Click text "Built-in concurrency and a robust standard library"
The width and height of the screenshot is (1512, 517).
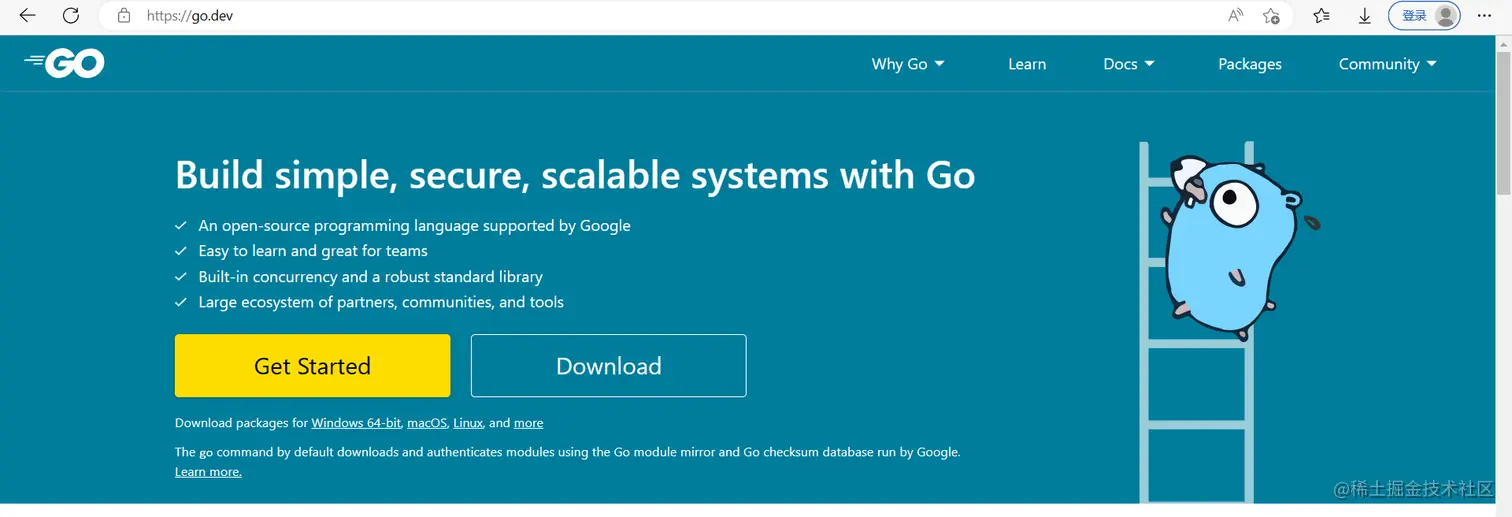click(x=370, y=277)
